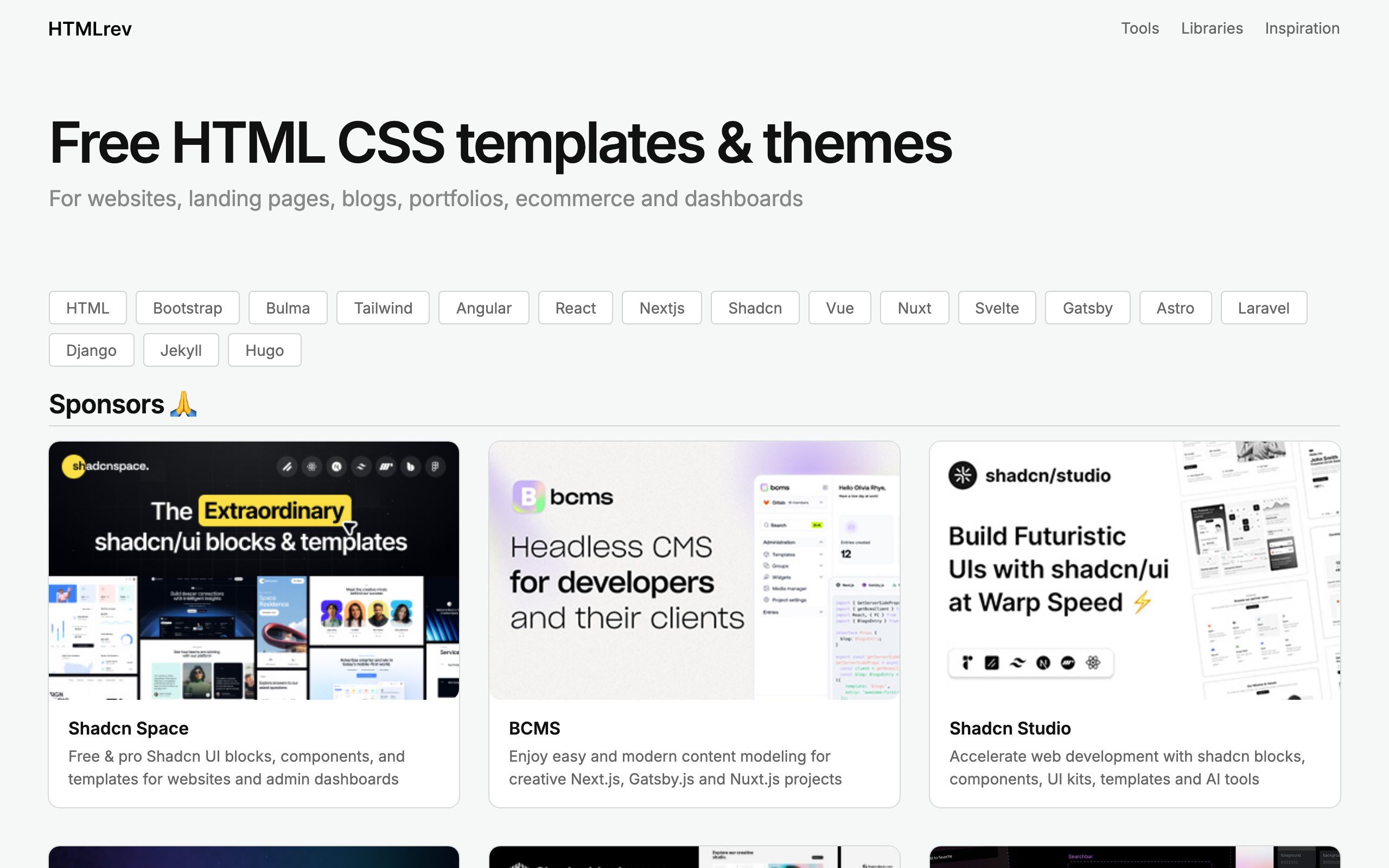Click the Shadcn Space description text
Viewport: 1389px width, 868px height.
[x=237, y=768]
